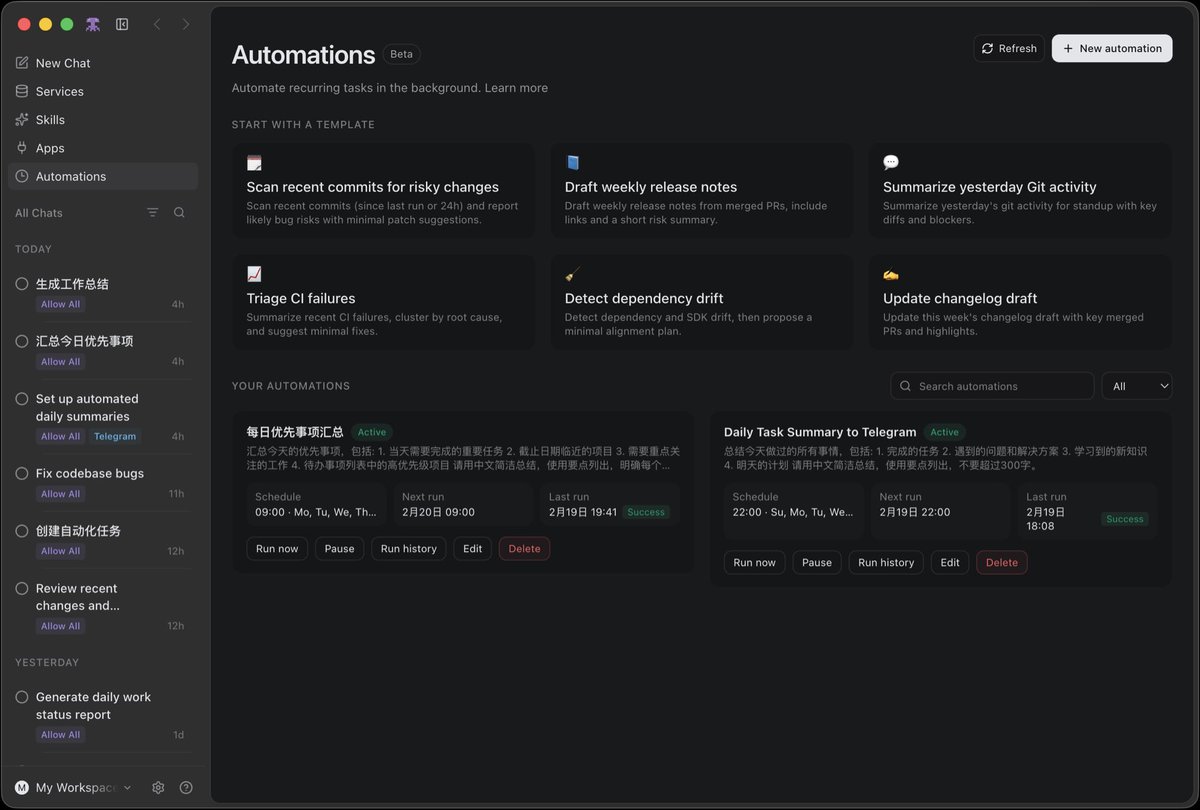Click the chart icon on Triage CI failures
Image resolution: width=1200 pixels, height=810 pixels.
[x=254, y=274]
